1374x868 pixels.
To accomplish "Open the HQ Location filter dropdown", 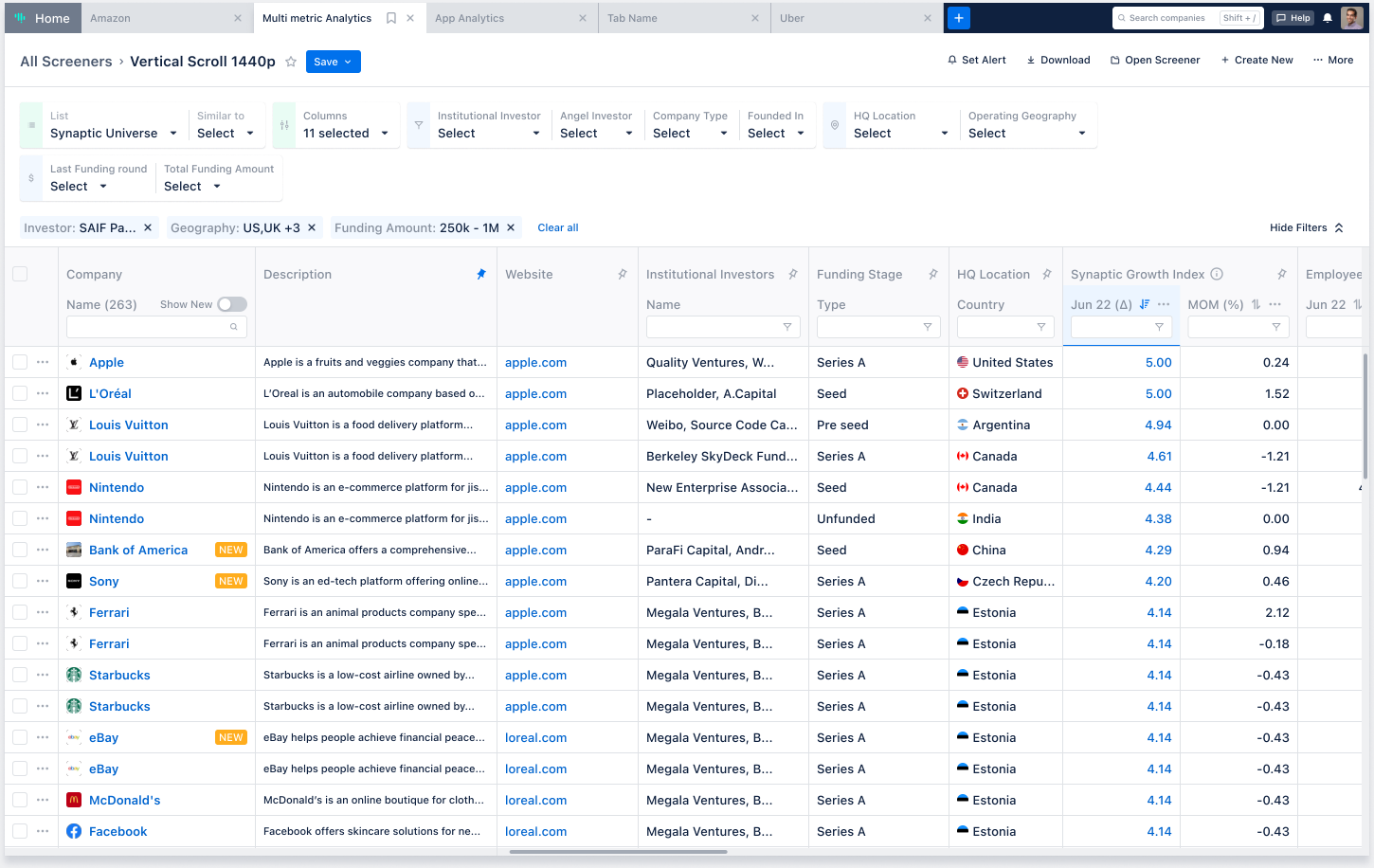I will click(x=900, y=134).
